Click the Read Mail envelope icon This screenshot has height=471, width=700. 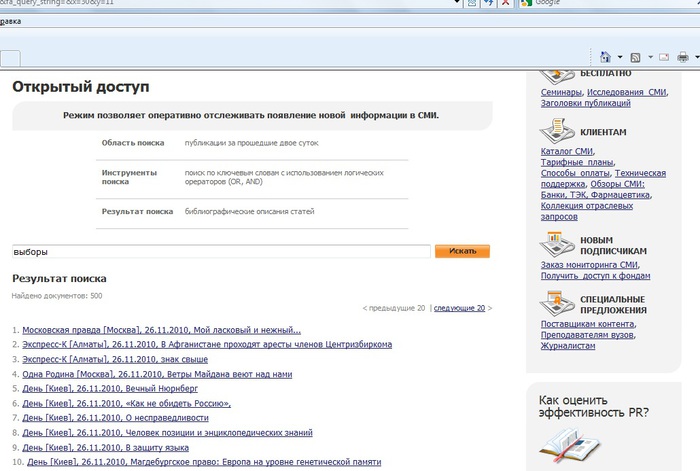[664, 57]
